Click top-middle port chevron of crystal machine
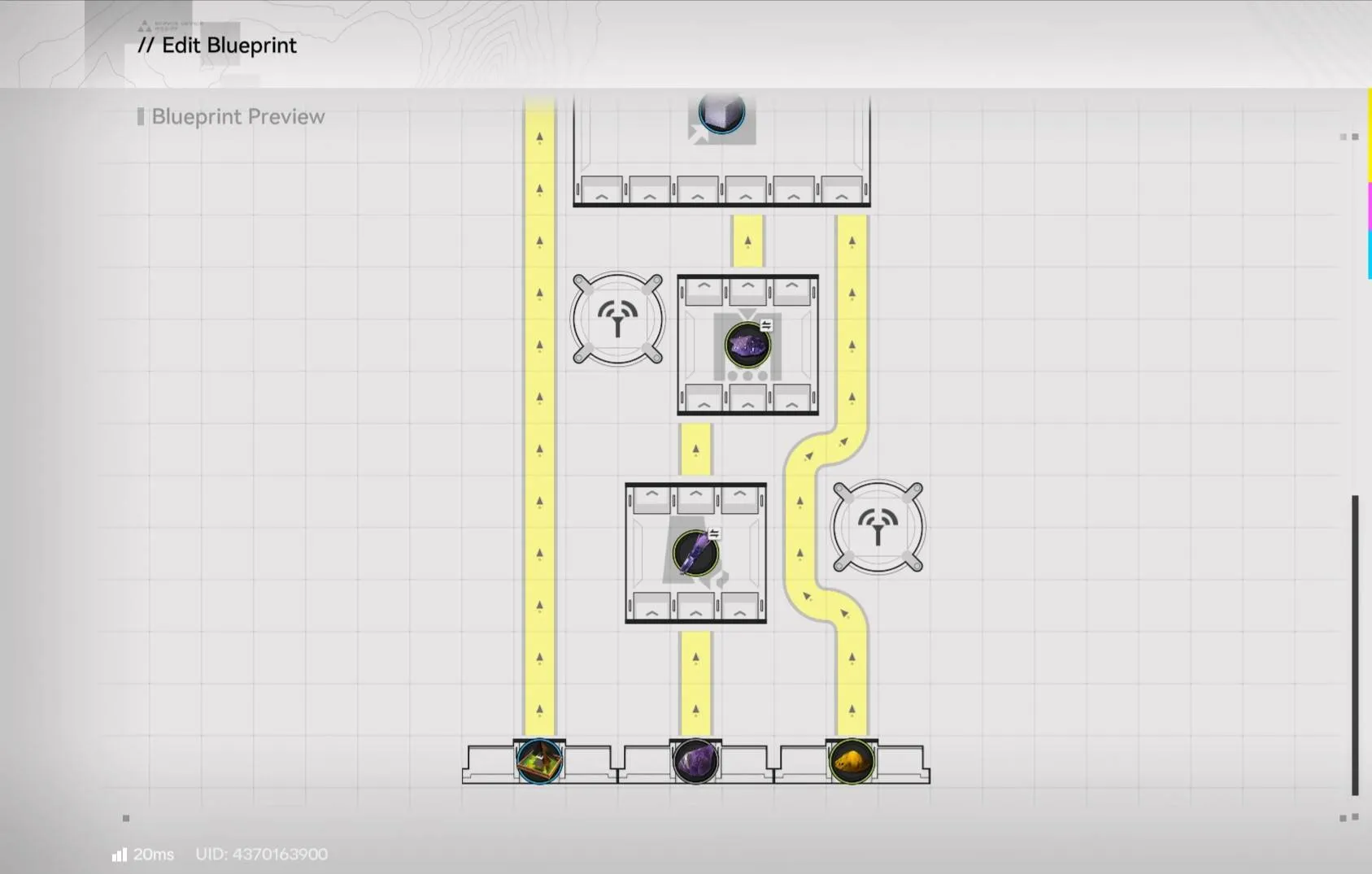Image resolution: width=1372 pixels, height=874 pixels. tap(747, 289)
